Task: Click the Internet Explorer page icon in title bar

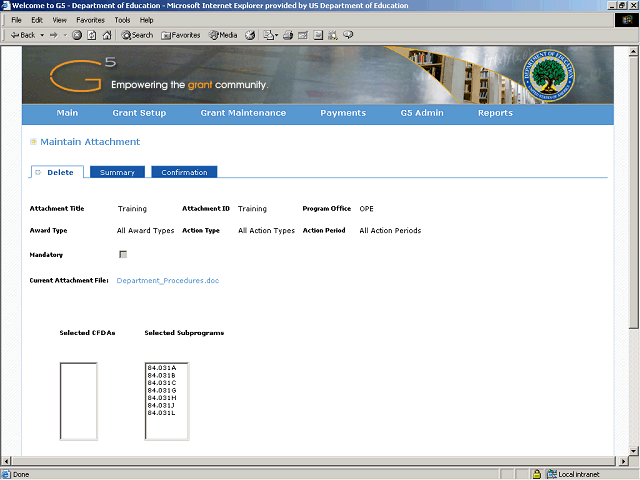Action: 6,5
